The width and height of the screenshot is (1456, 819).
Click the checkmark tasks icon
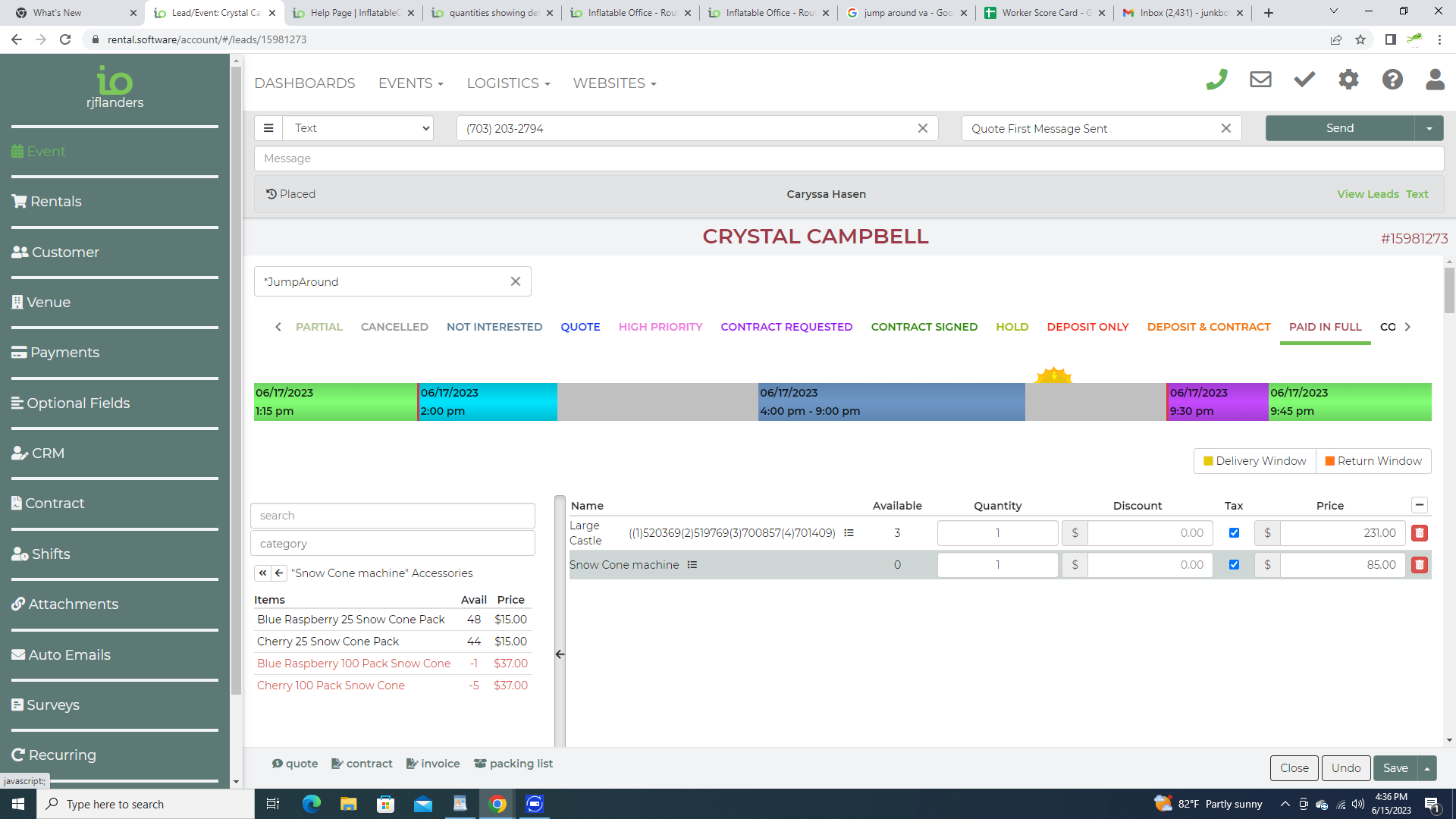(x=1304, y=80)
